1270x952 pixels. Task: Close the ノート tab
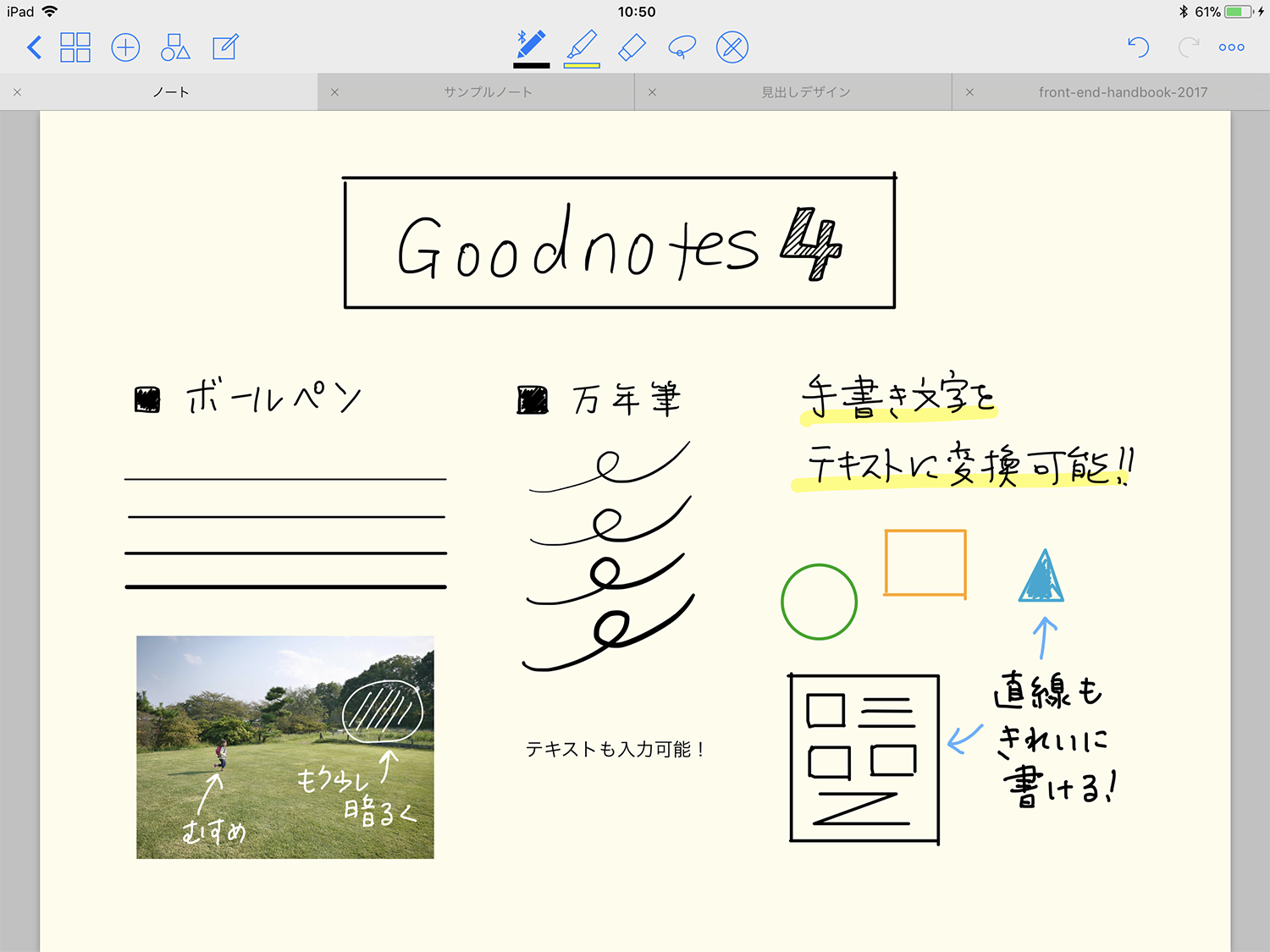(17, 92)
